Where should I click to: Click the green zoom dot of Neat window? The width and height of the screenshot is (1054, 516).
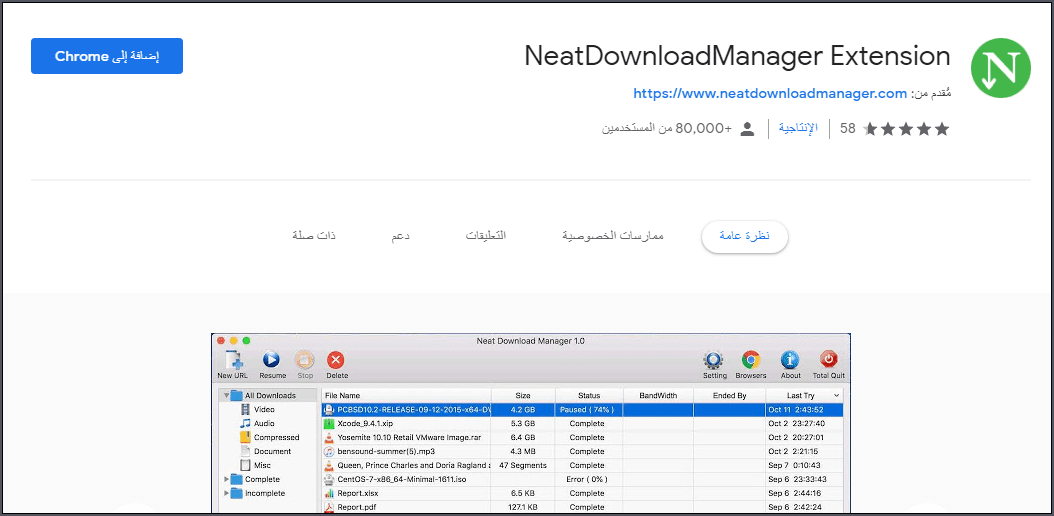246,341
